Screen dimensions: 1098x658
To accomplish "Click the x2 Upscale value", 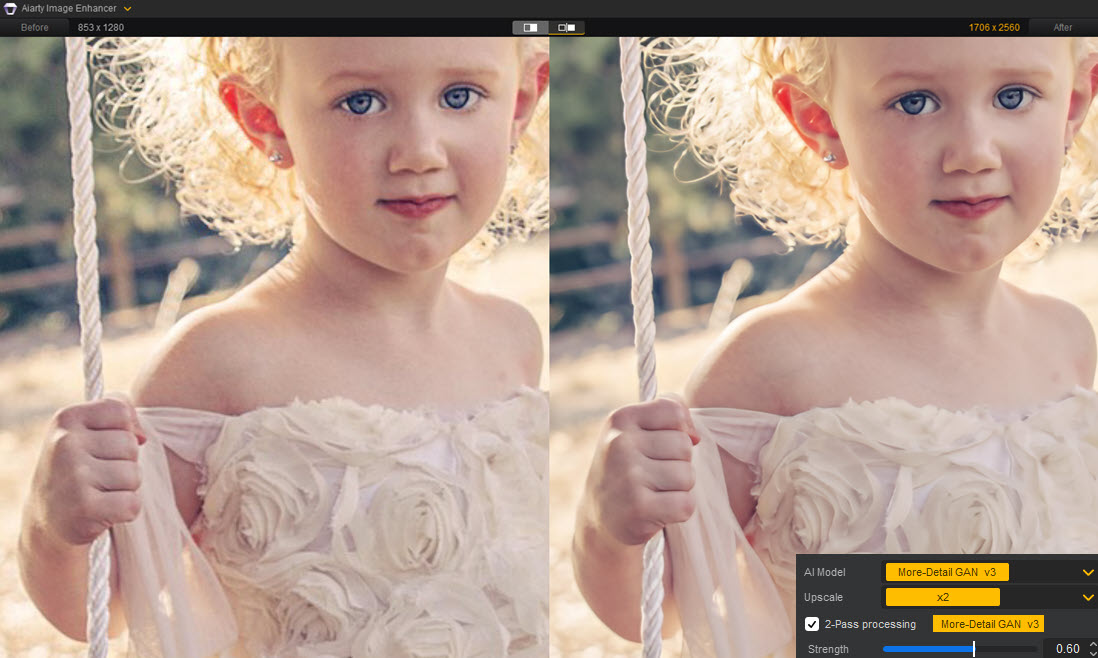I will tap(942, 597).
